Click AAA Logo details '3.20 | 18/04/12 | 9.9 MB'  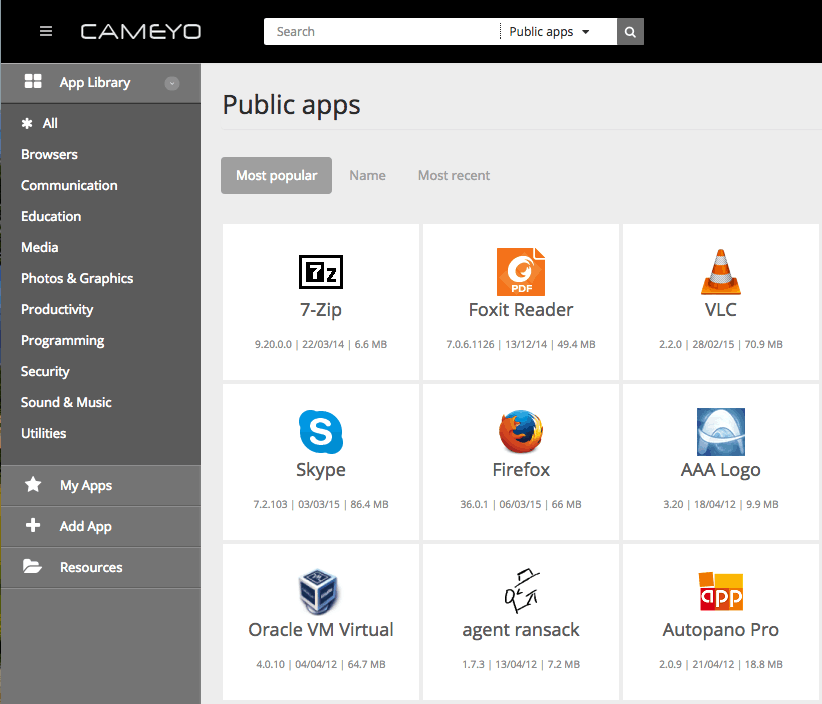pyautogui.click(x=721, y=504)
